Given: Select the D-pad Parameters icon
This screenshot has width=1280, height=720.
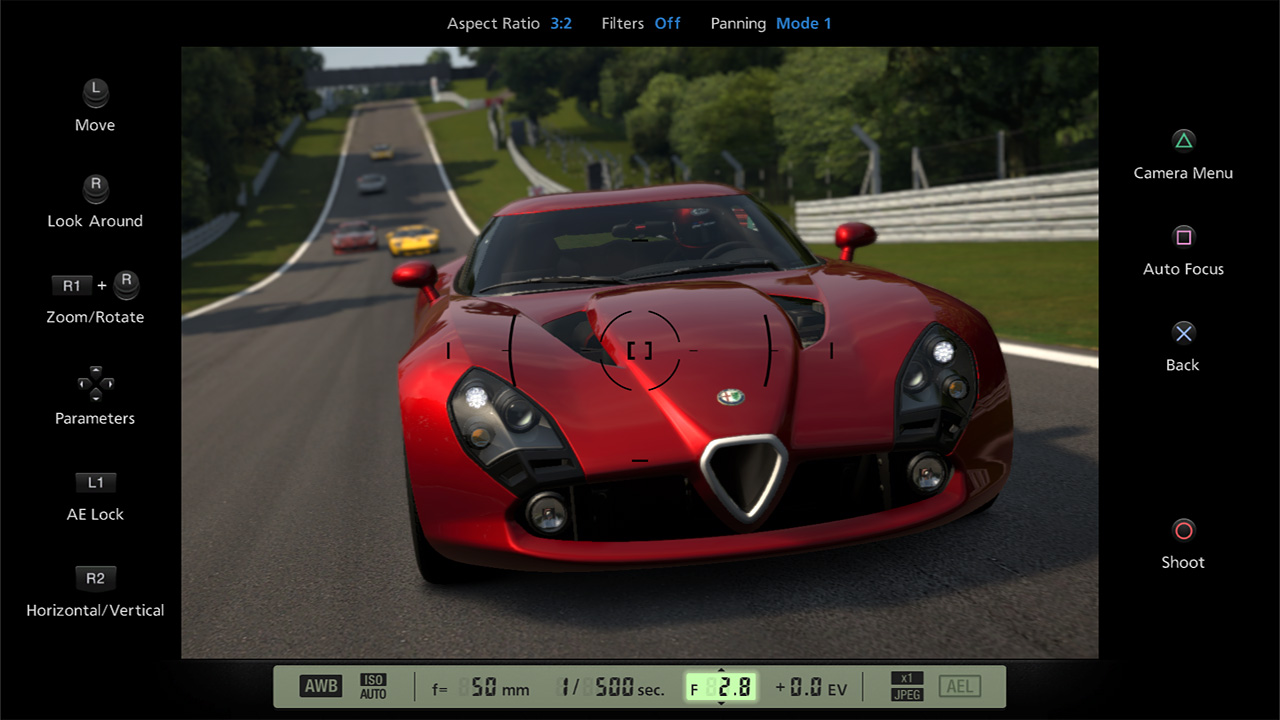Looking at the screenshot, I should [95, 384].
